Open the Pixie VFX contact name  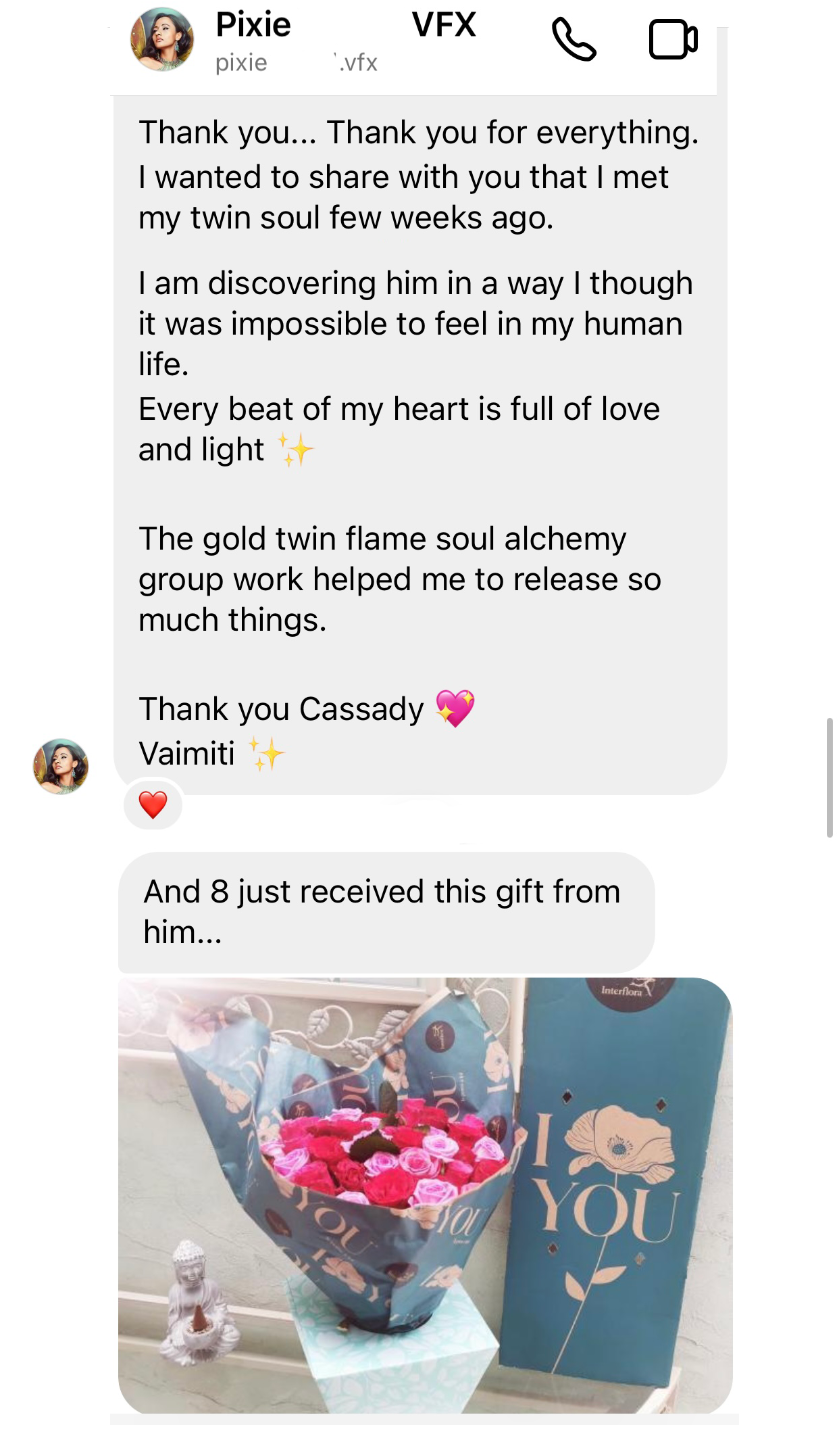tap(346, 24)
